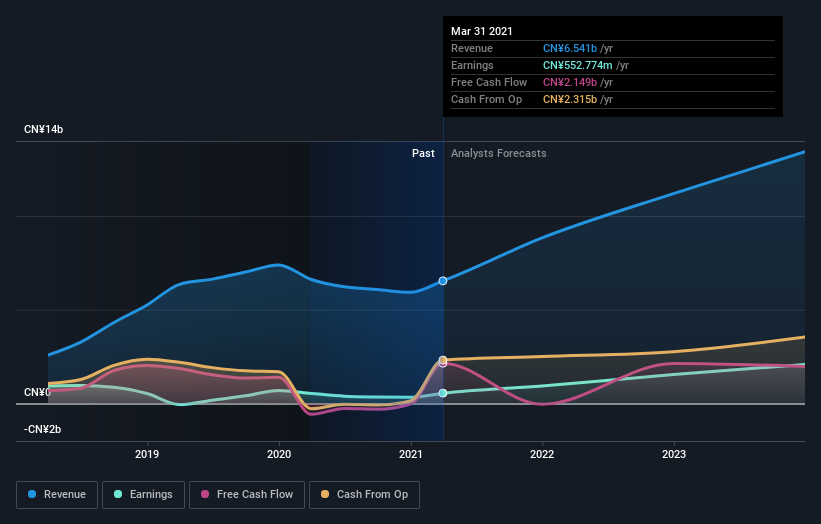Image resolution: width=821 pixels, height=524 pixels.
Task: Select the 2021 x-axis label
Action: click(x=411, y=454)
